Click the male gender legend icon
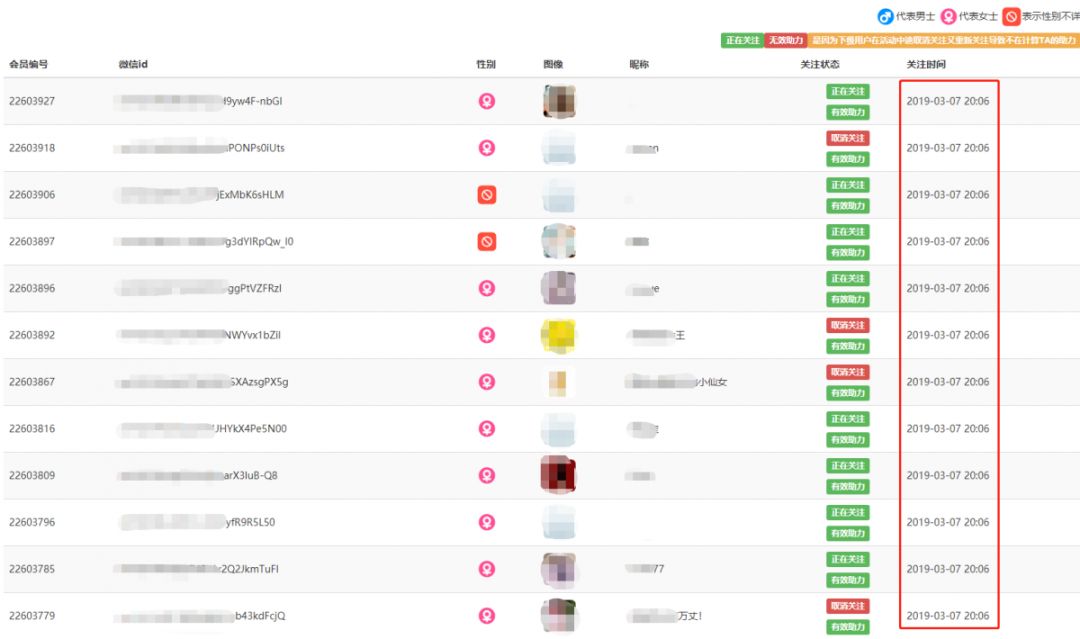This screenshot has width=1080, height=639. point(885,16)
